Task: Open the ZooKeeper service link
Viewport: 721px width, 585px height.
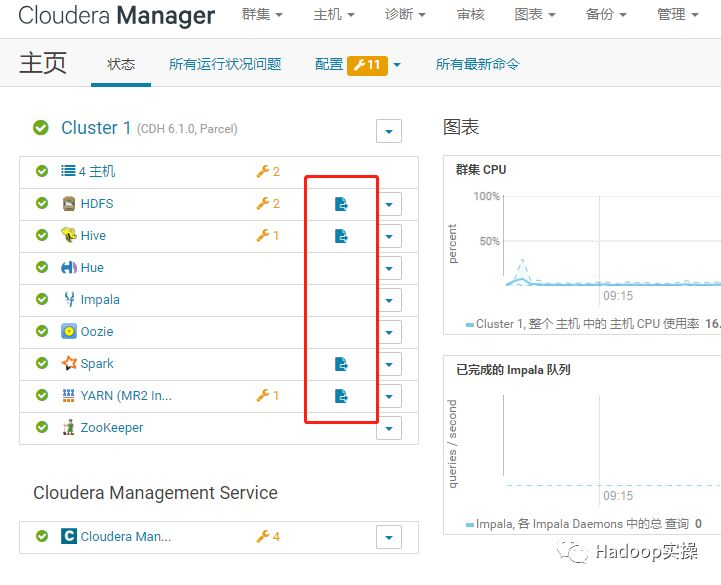Action: tap(112, 428)
